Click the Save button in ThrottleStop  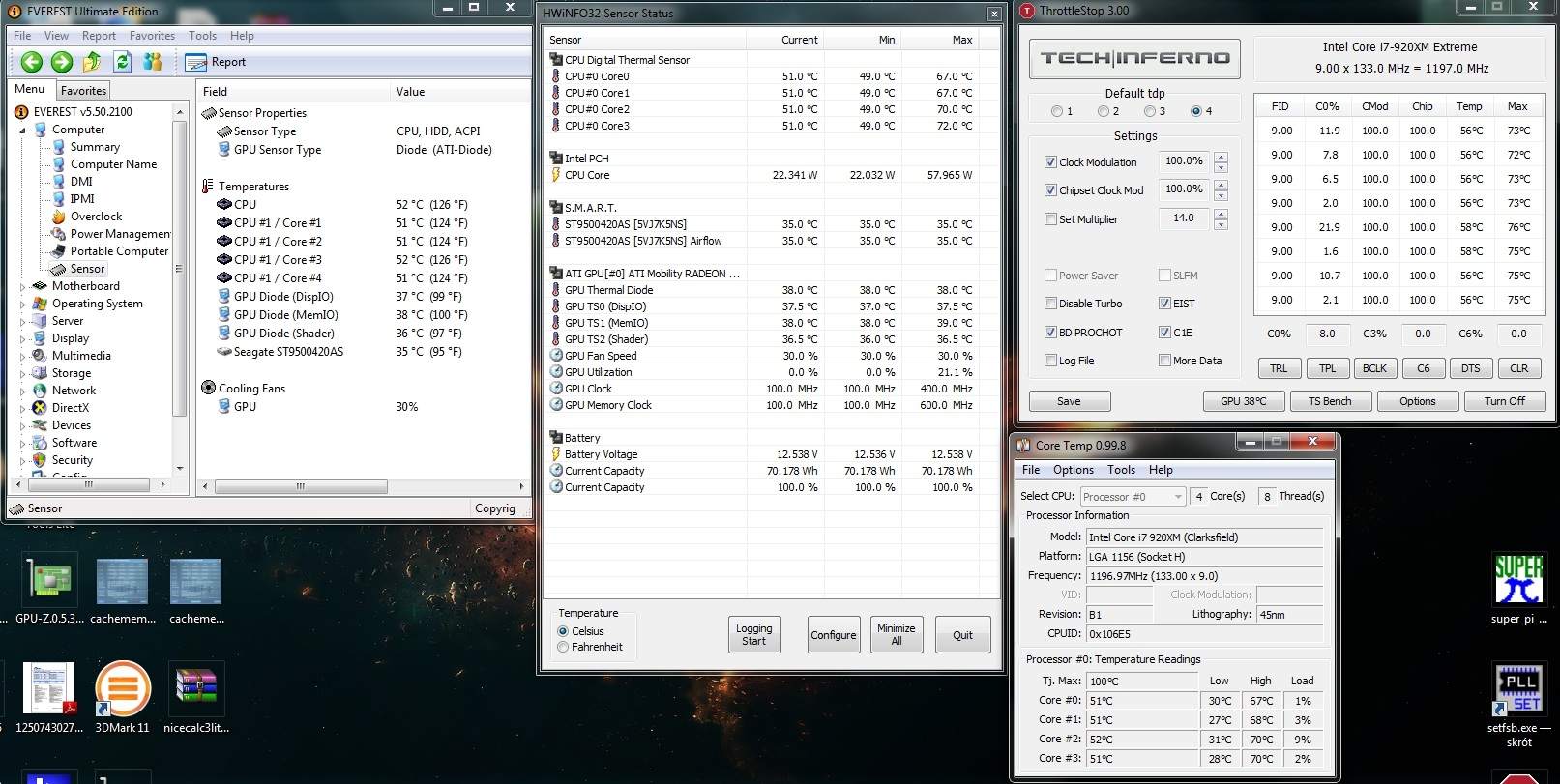(x=1069, y=401)
